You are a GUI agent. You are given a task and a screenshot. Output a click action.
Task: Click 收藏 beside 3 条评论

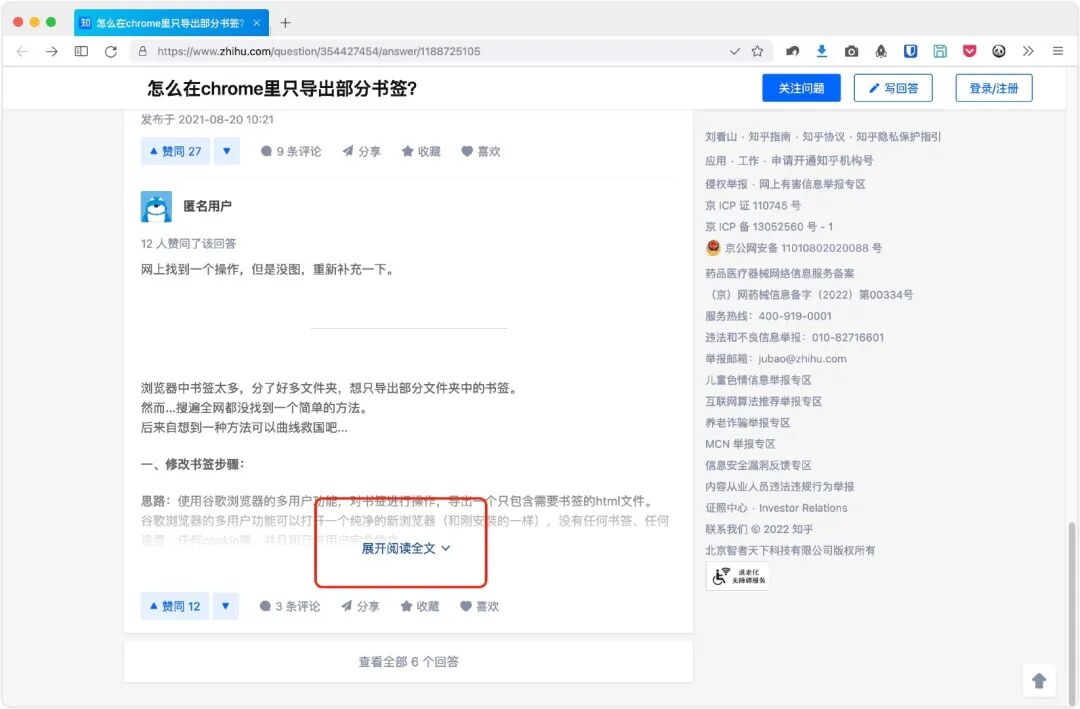tap(419, 606)
